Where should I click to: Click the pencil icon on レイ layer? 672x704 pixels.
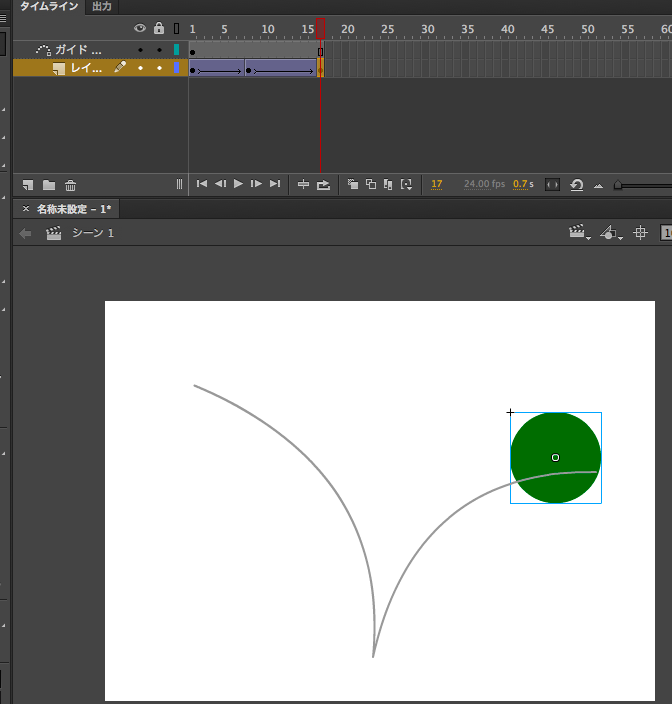coord(120,67)
